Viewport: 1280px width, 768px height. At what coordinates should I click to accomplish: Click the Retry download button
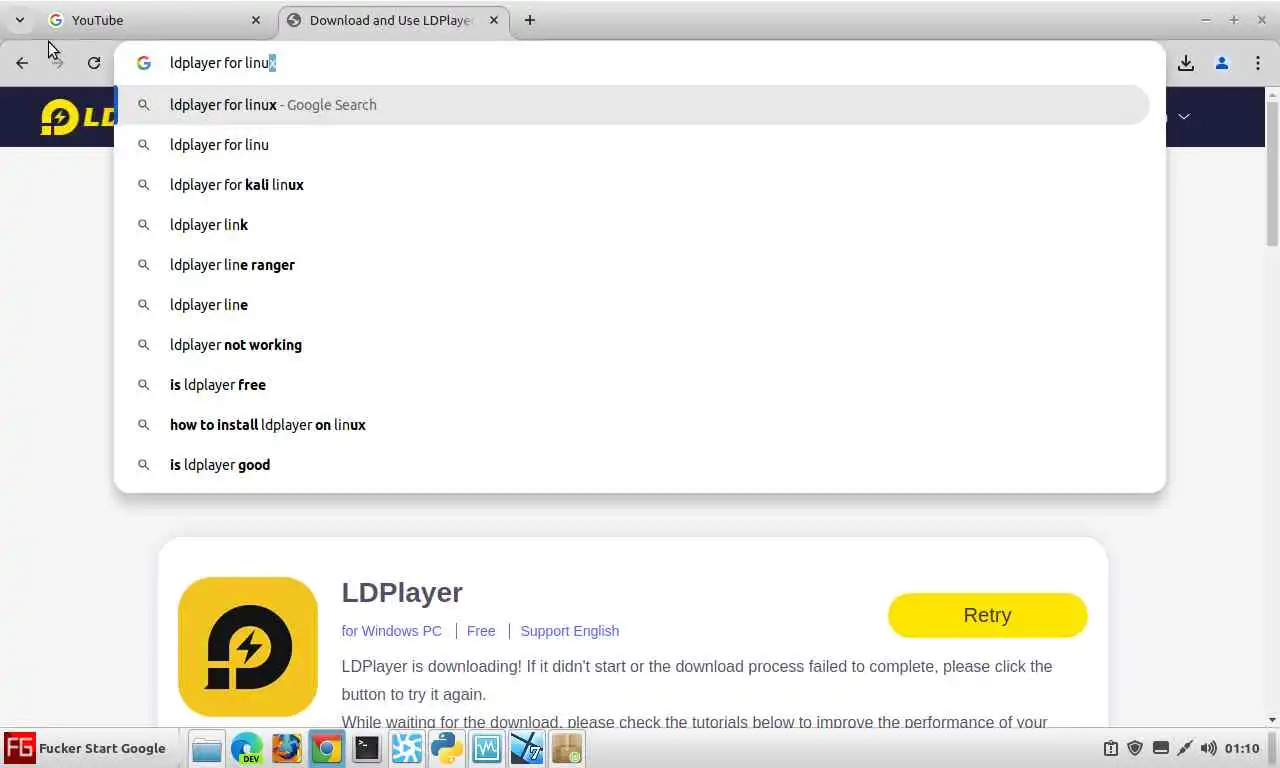click(987, 615)
